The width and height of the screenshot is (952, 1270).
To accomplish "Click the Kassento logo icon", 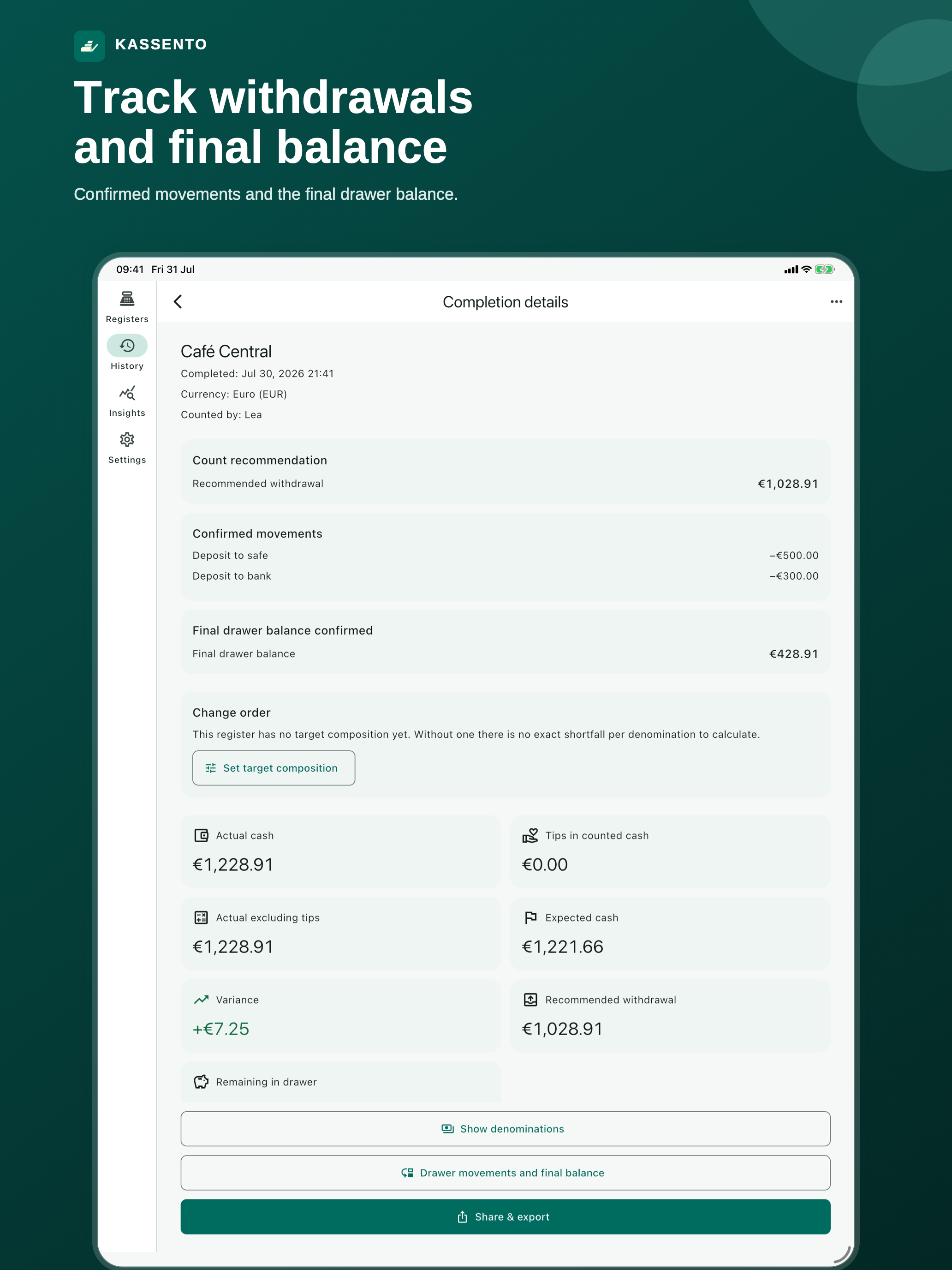I will (89, 46).
